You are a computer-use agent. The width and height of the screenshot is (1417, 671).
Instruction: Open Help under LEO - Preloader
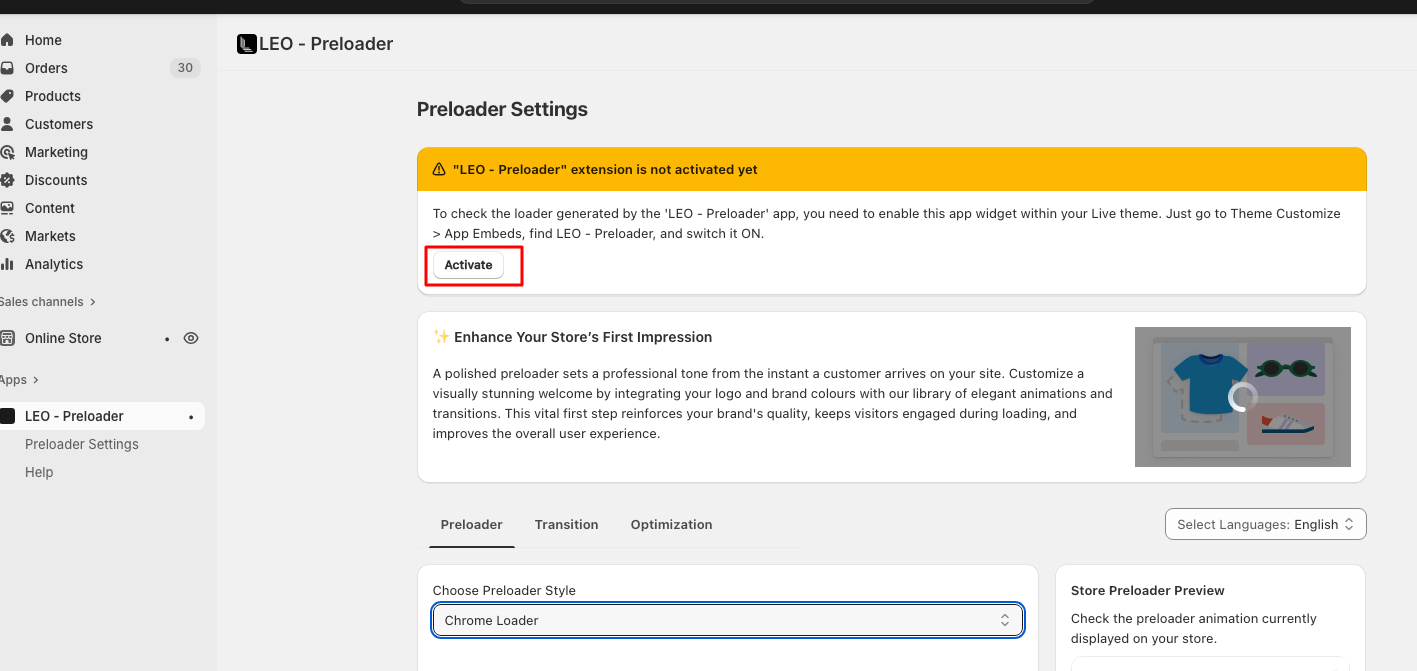(39, 472)
